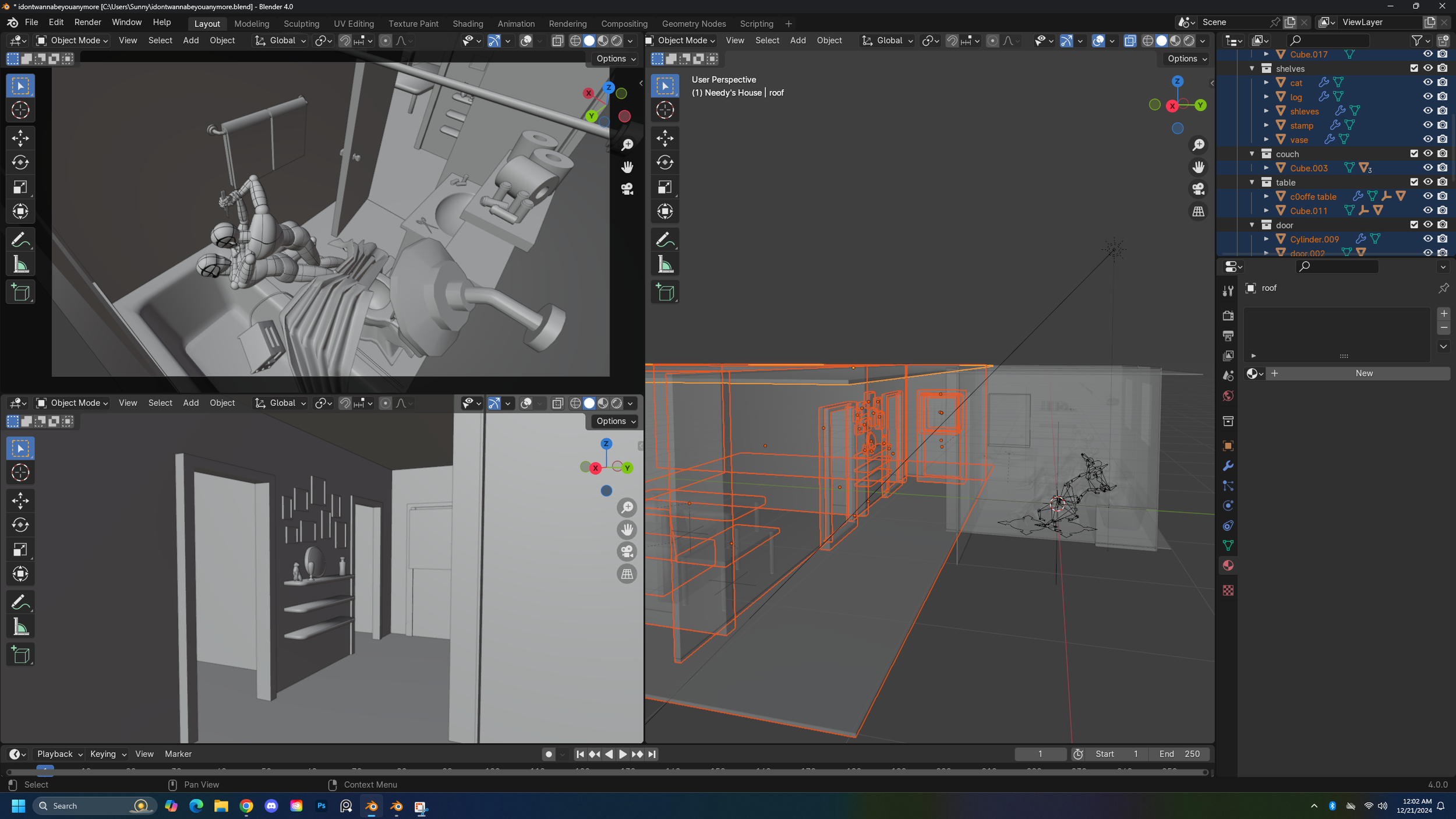Viewport: 1456px width, 819px height.
Task: Open the Render menu
Action: [87, 22]
